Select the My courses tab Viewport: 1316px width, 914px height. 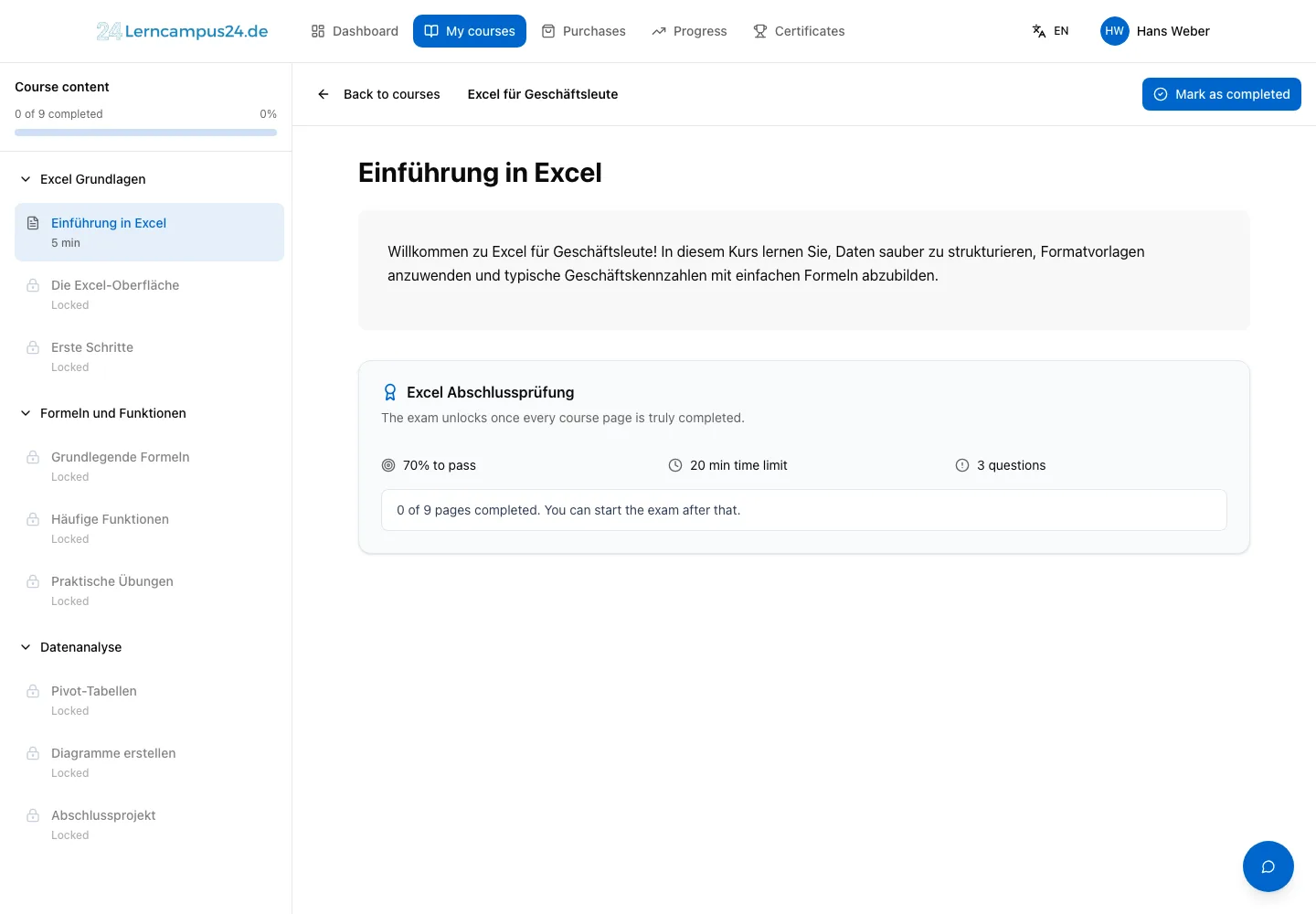[470, 31]
